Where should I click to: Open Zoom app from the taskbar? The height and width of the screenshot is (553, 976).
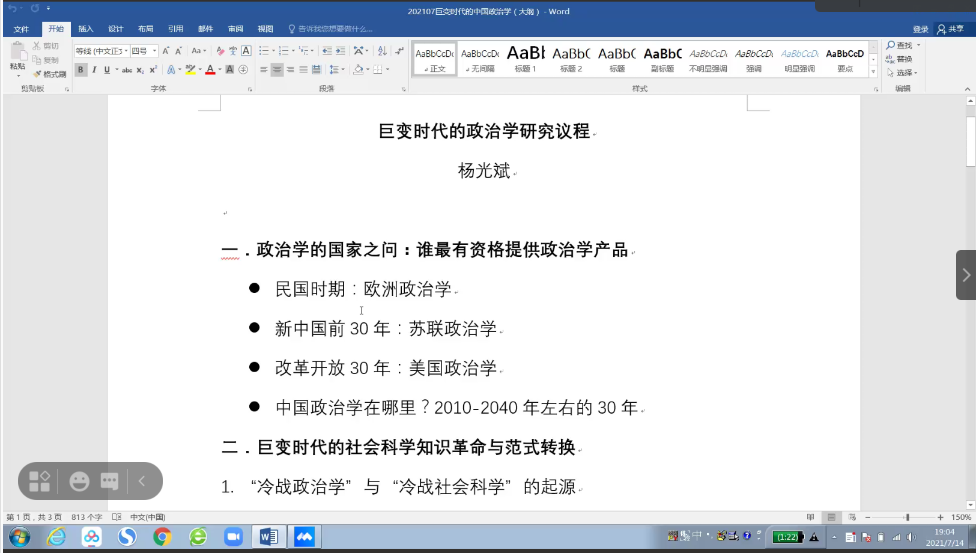pos(234,537)
